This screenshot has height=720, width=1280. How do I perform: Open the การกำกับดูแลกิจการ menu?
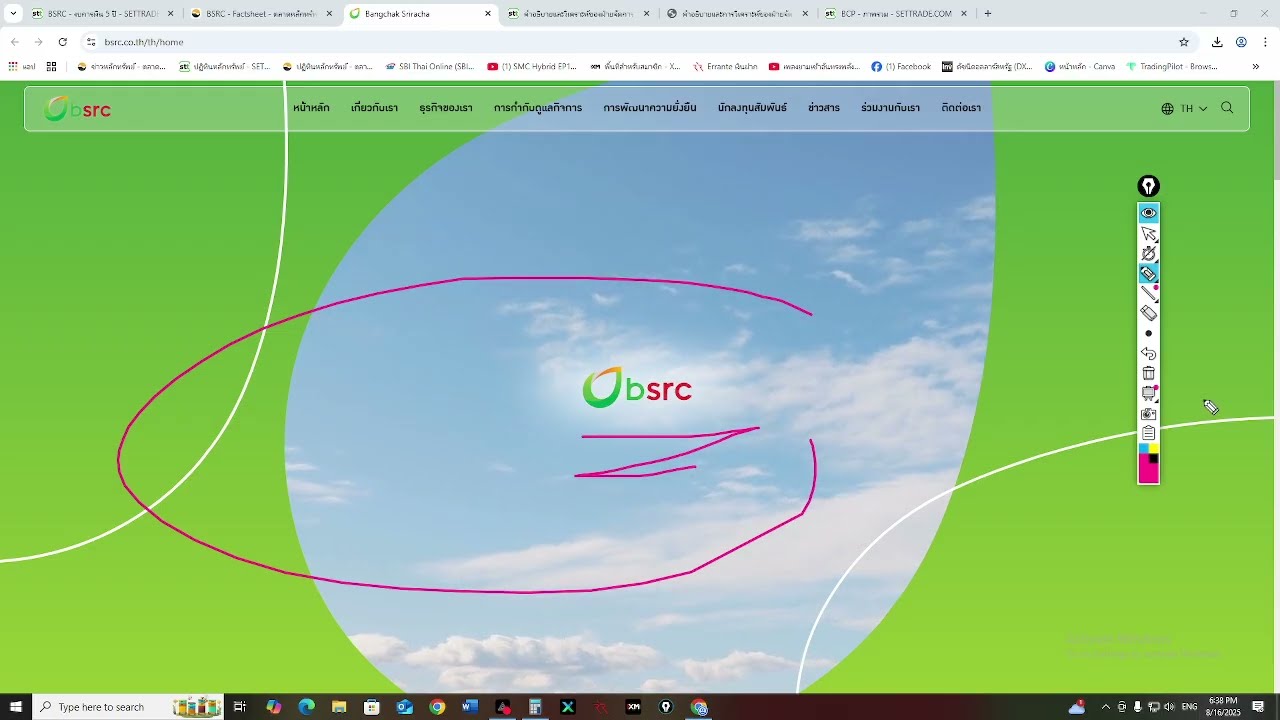coord(538,108)
